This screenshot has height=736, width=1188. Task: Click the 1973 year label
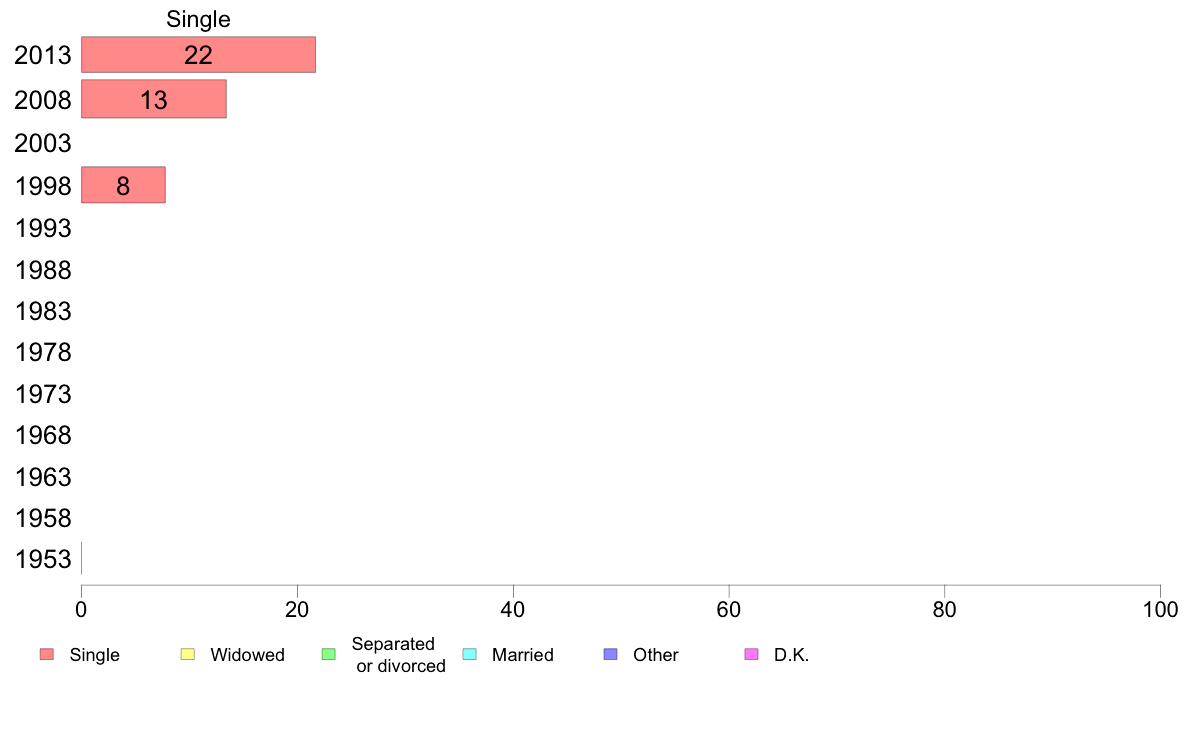(42, 394)
